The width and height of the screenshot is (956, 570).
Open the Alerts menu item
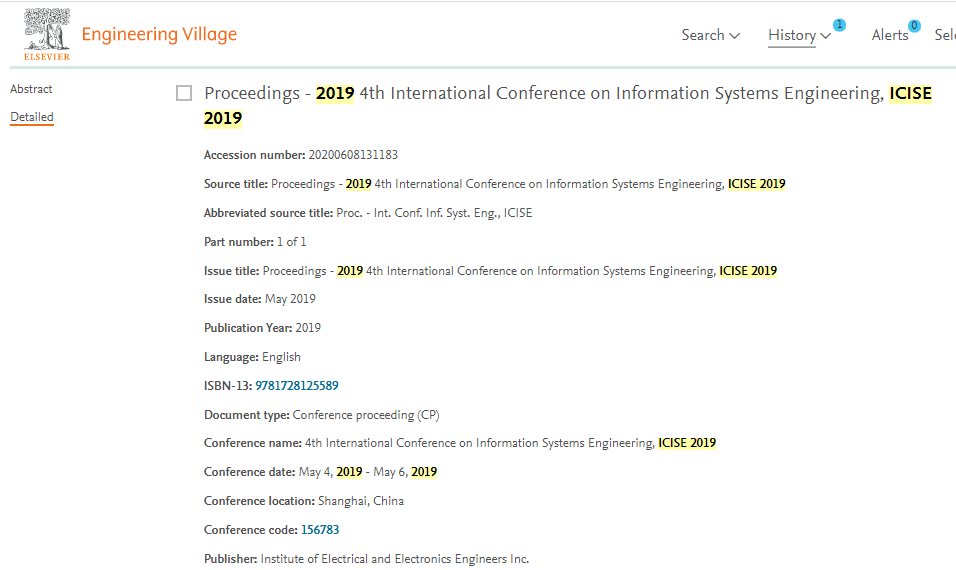click(890, 35)
